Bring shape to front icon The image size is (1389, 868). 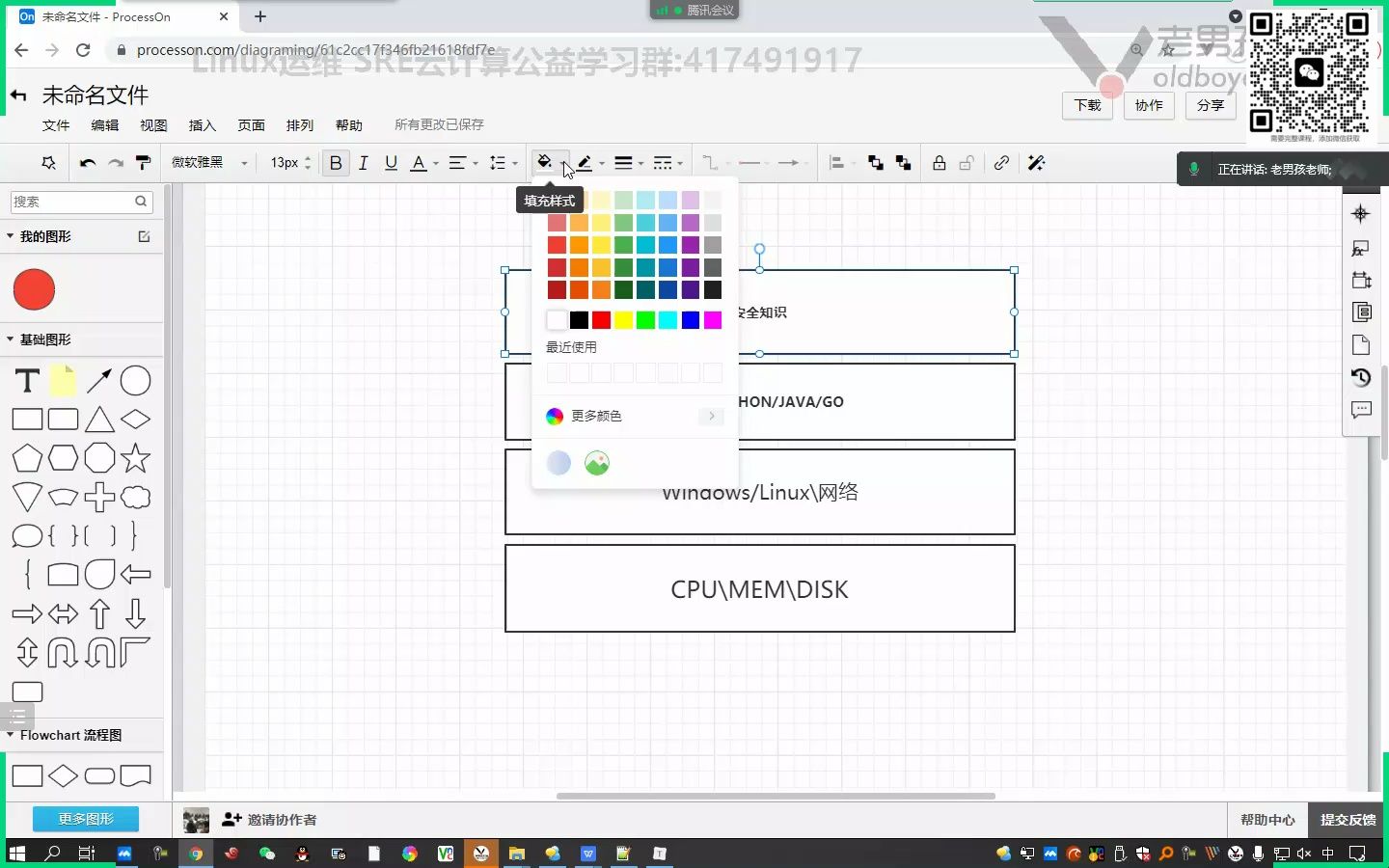click(x=875, y=163)
